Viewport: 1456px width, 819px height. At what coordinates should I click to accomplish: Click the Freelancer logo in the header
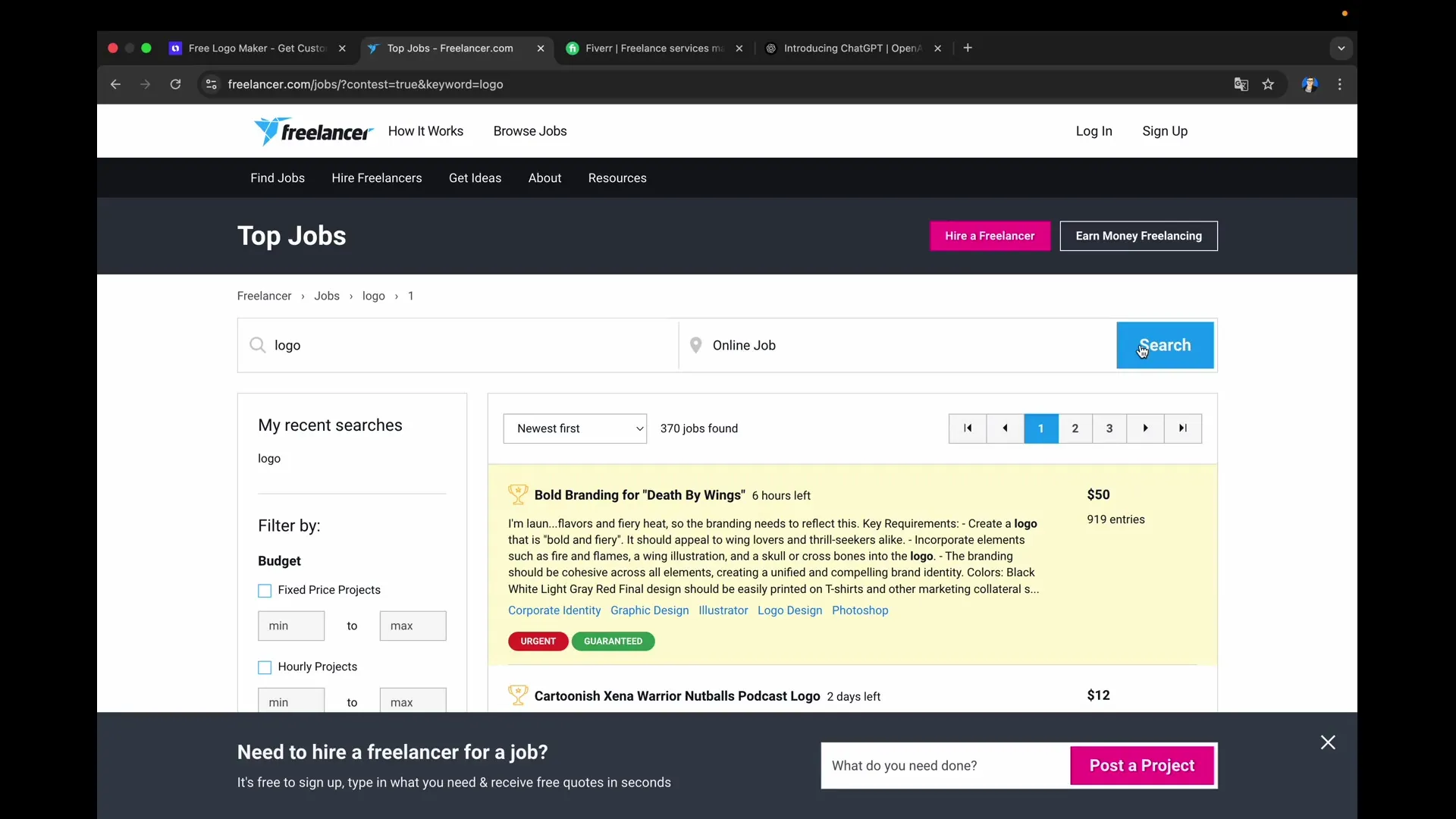(313, 131)
